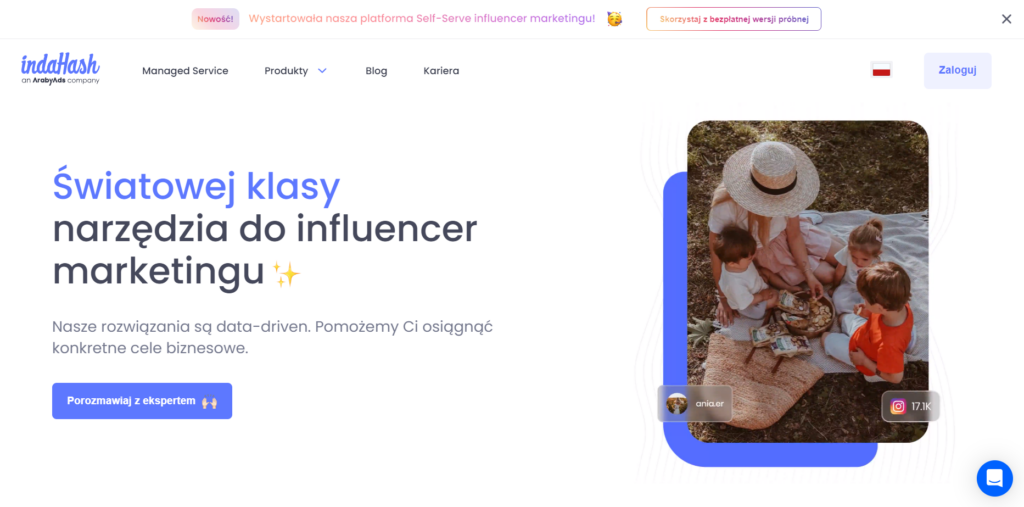Click the Self-Serve platform announcement text

(422, 18)
